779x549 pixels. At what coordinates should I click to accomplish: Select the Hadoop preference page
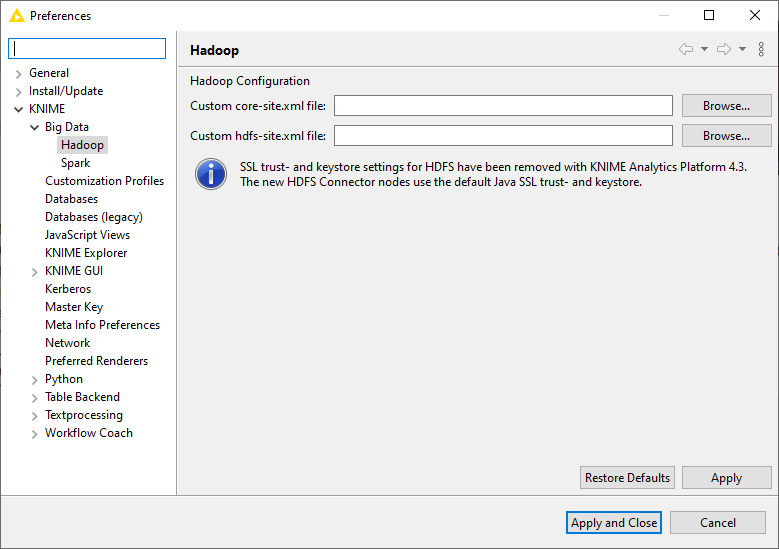82,145
